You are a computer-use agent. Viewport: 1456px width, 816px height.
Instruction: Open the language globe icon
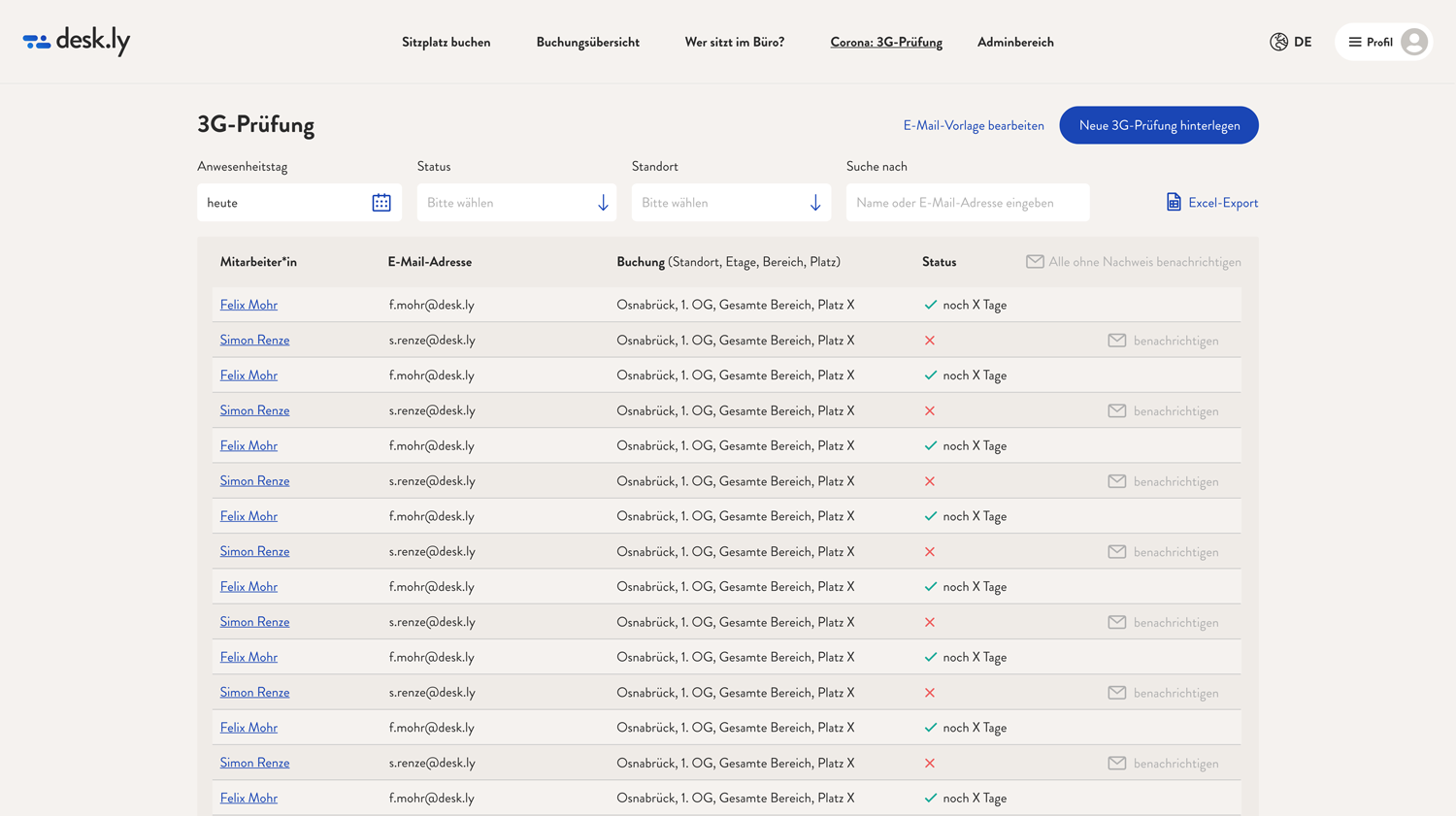[1278, 42]
